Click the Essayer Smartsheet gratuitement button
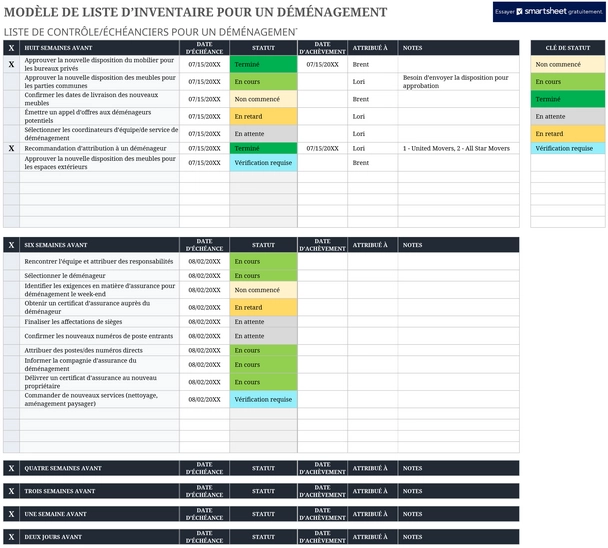Screen dimensions: 608x548 [549, 12]
